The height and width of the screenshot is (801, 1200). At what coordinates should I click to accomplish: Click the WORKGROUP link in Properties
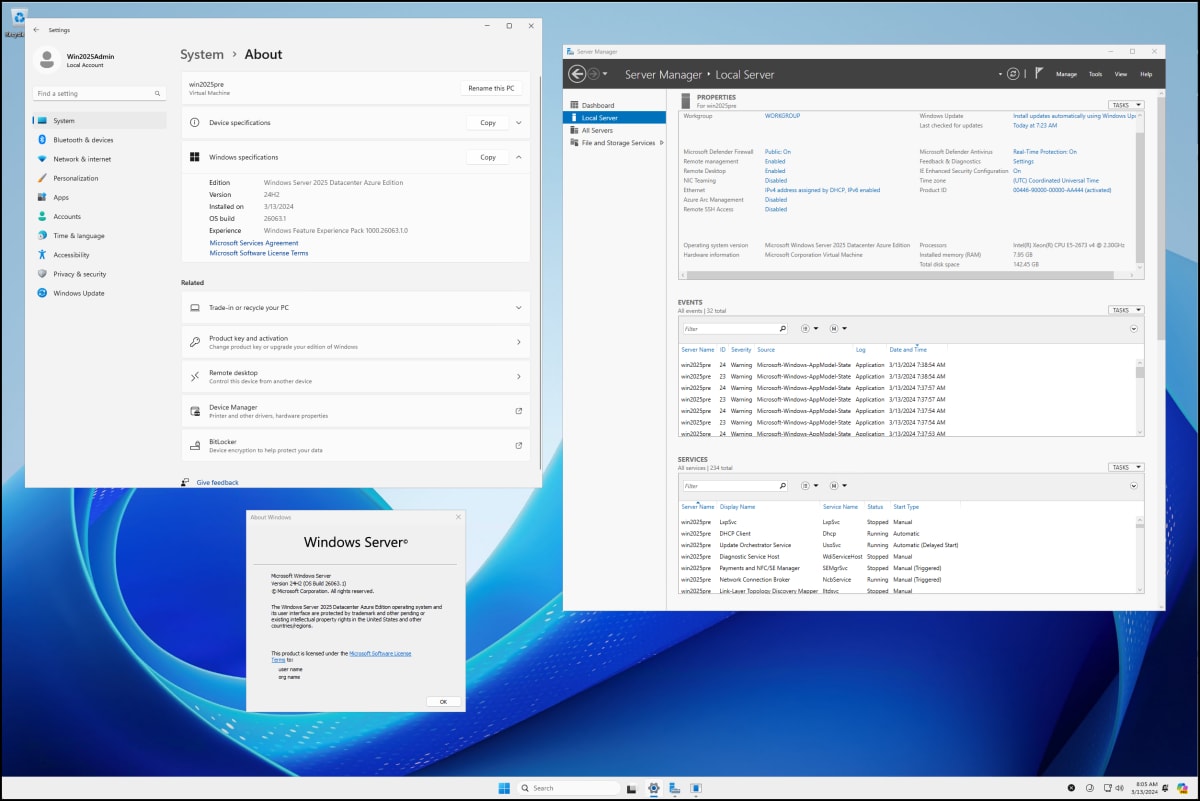tap(783, 116)
